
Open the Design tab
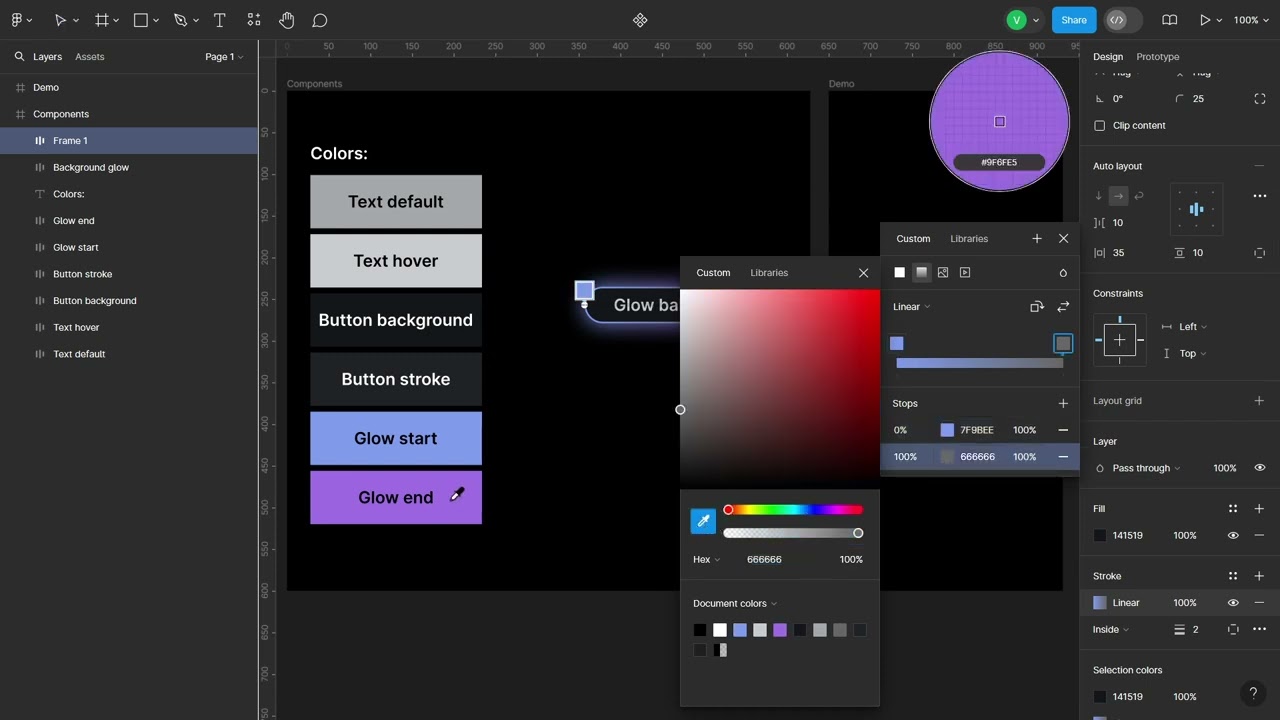click(1108, 57)
